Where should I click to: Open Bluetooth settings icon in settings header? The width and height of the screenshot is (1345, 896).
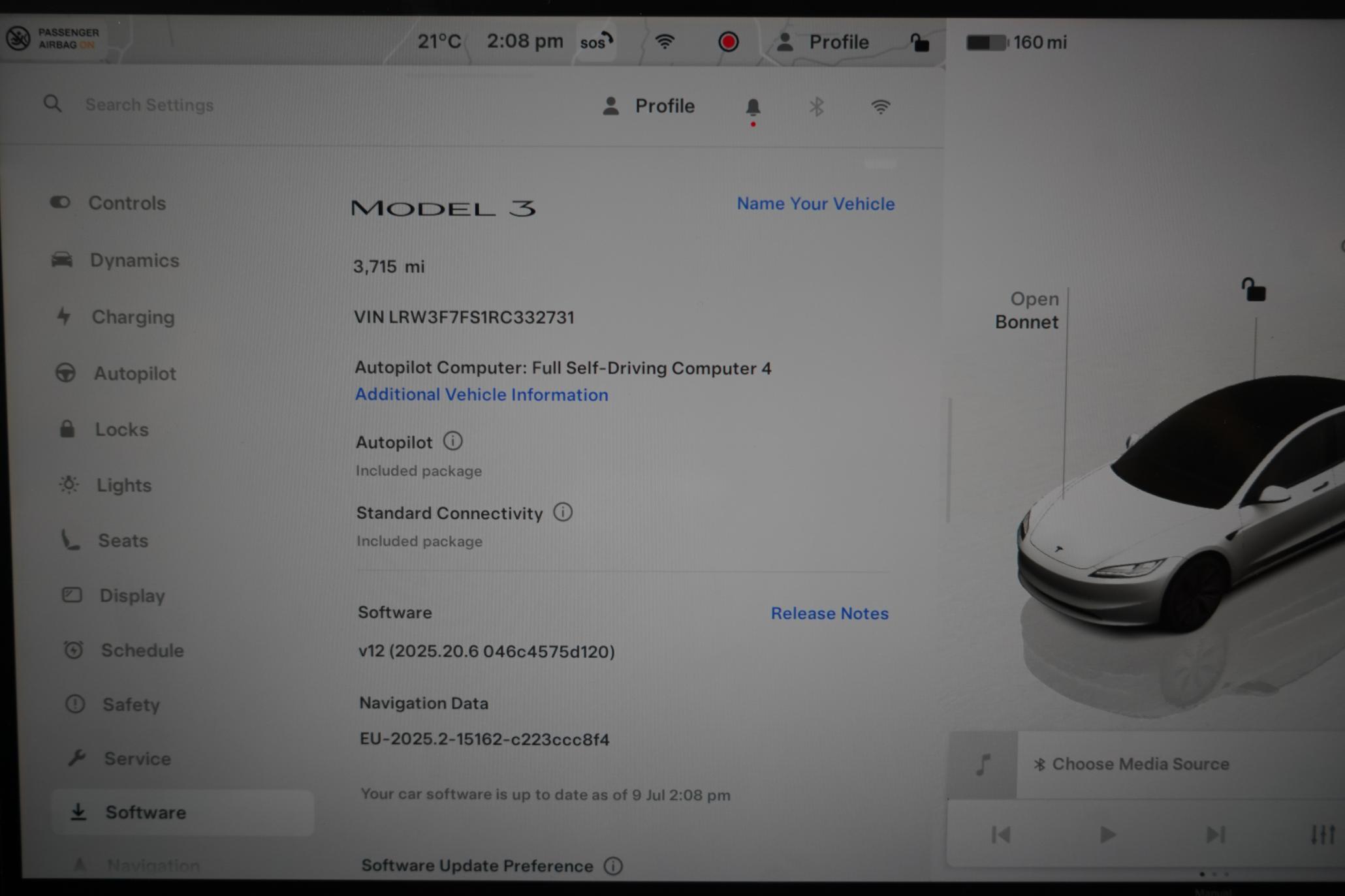point(817,107)
